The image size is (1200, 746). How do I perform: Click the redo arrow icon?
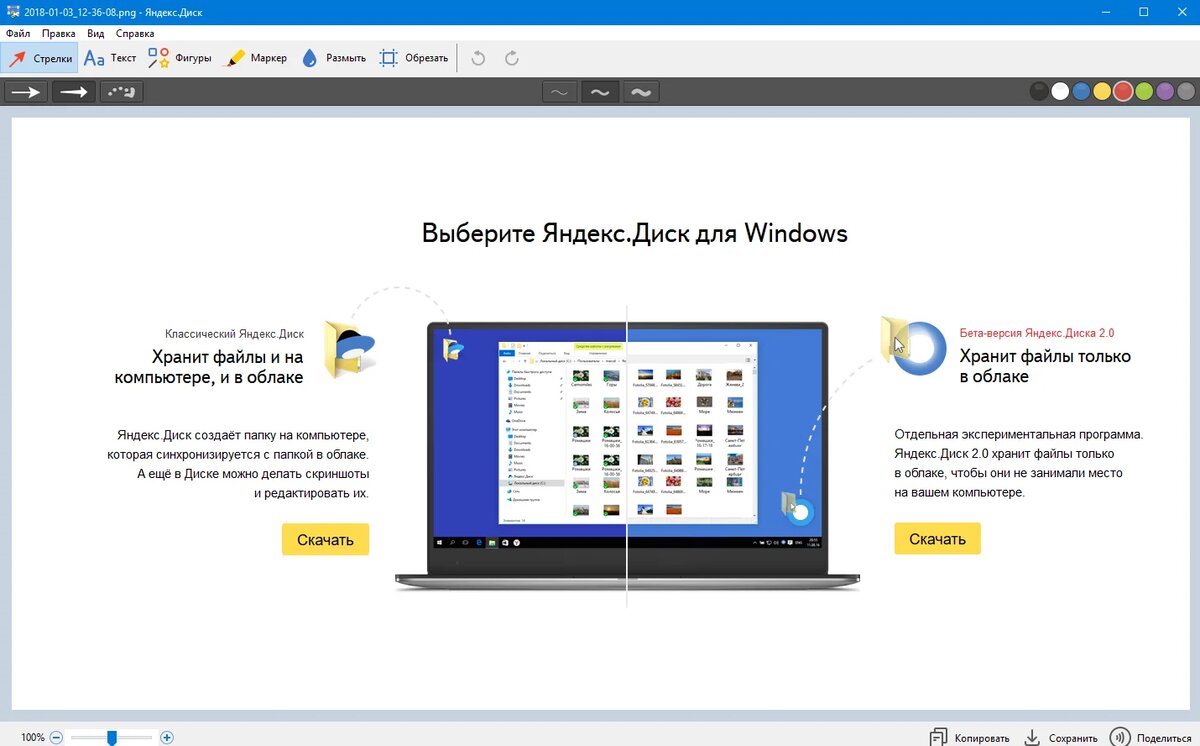(512, 58)
